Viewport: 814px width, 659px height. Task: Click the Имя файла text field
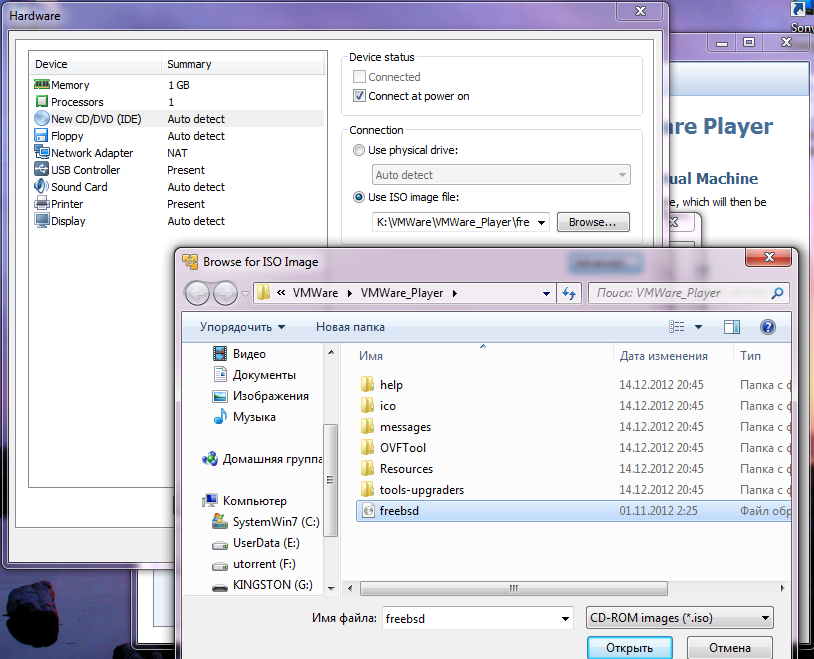click(470, 618)
